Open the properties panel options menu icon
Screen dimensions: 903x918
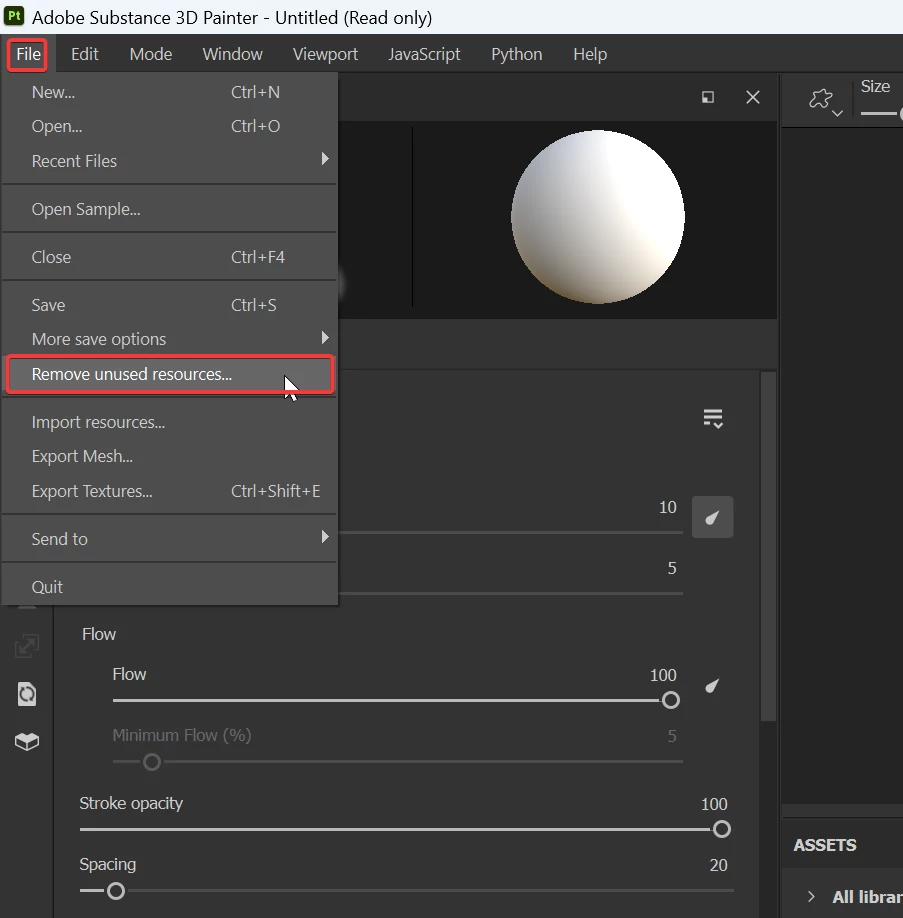pyautogui.click(x=713, y=419)
